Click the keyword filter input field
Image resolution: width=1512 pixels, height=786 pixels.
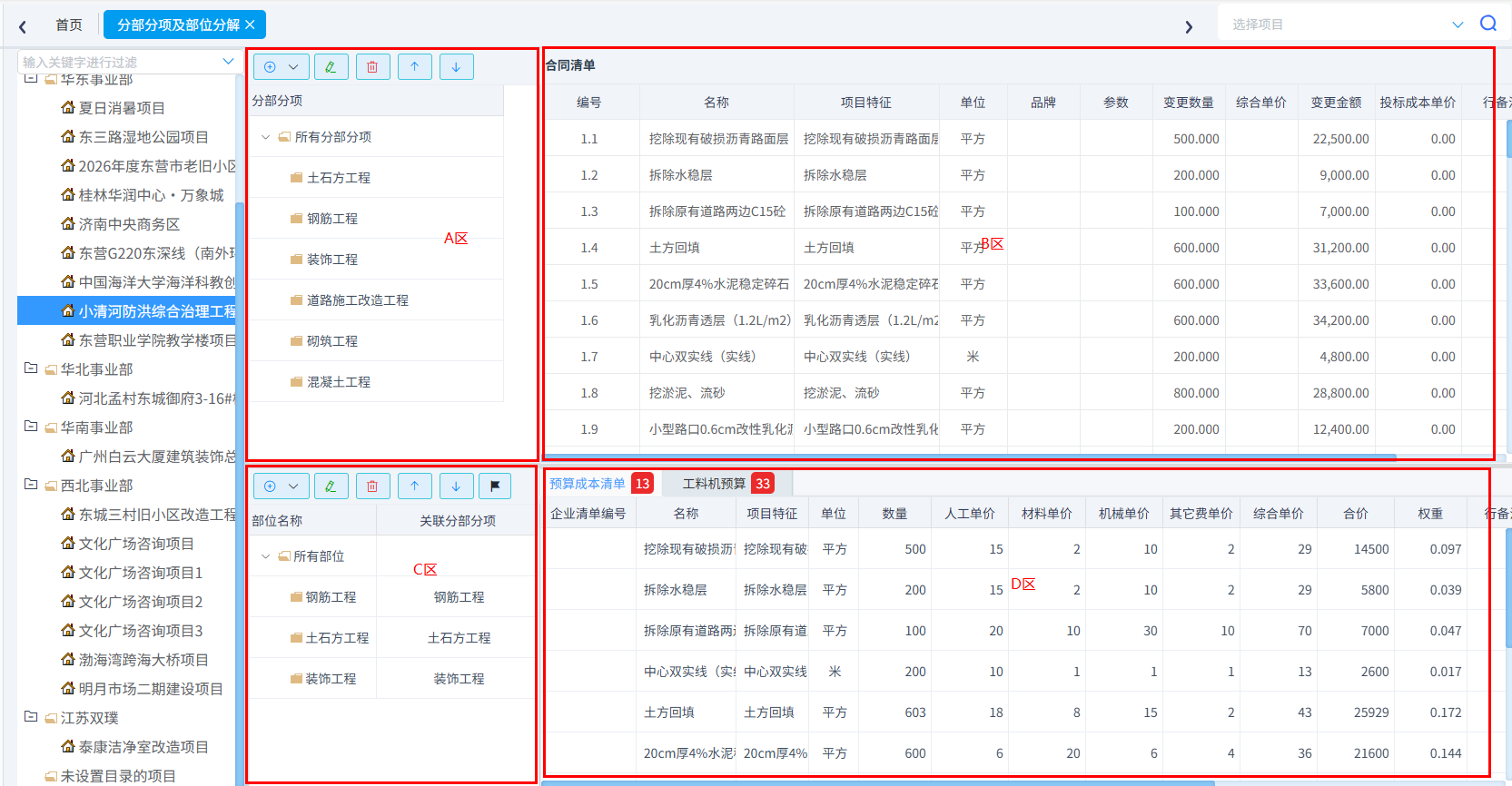pyautogui.click(x=128, y=62)
